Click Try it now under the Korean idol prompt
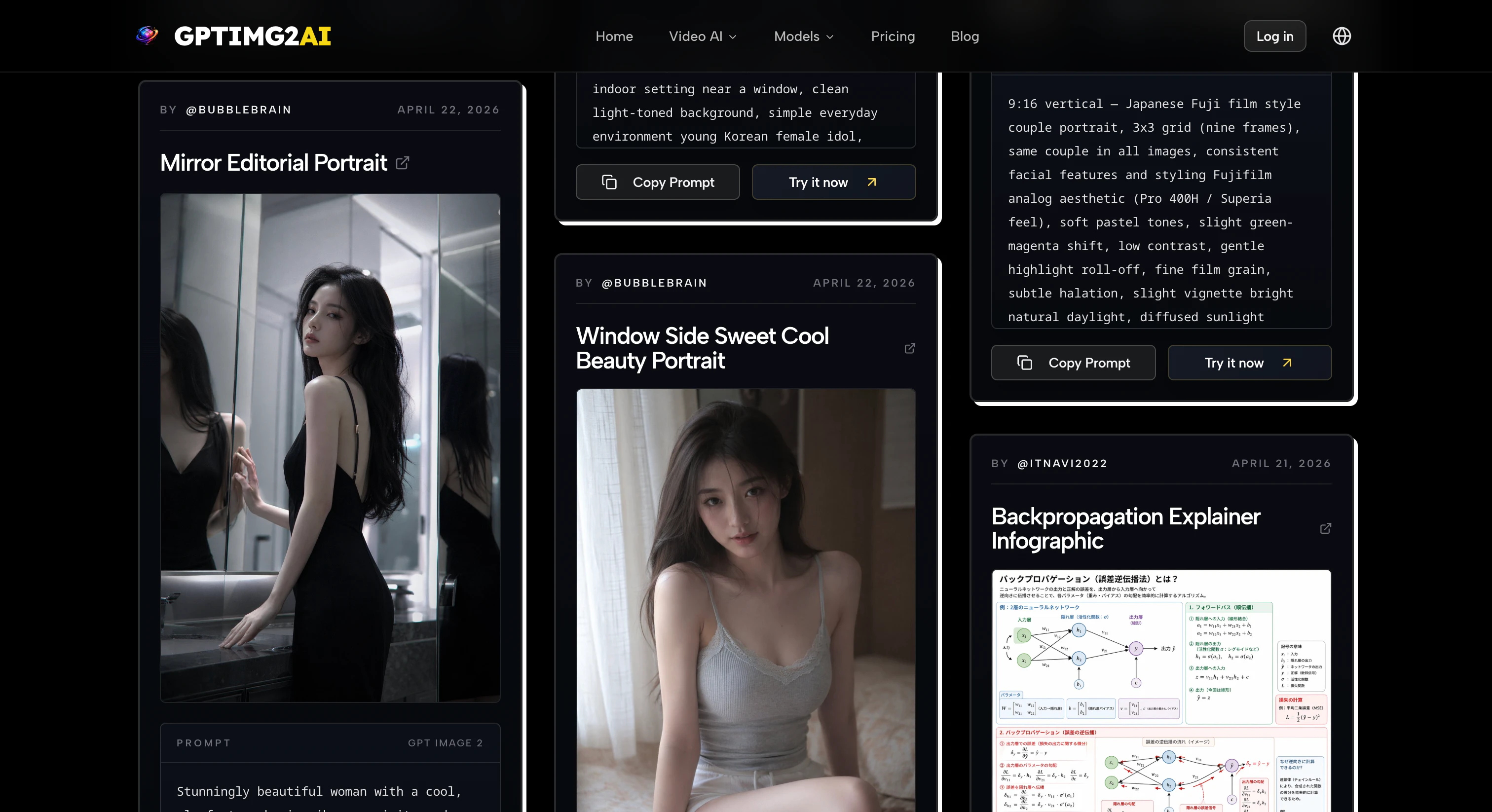Screen dimensions: 1492x812 833,182
